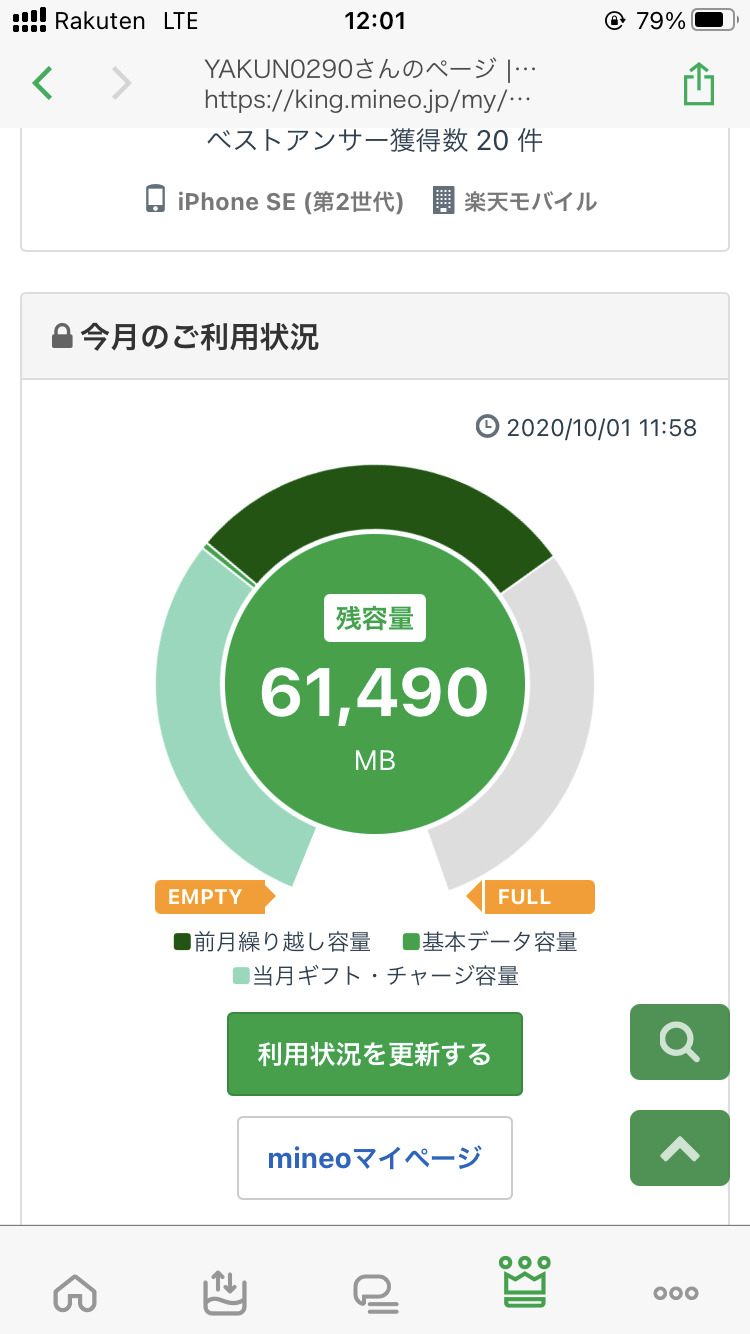Tap the clock icon beside the timestamp

487,428
